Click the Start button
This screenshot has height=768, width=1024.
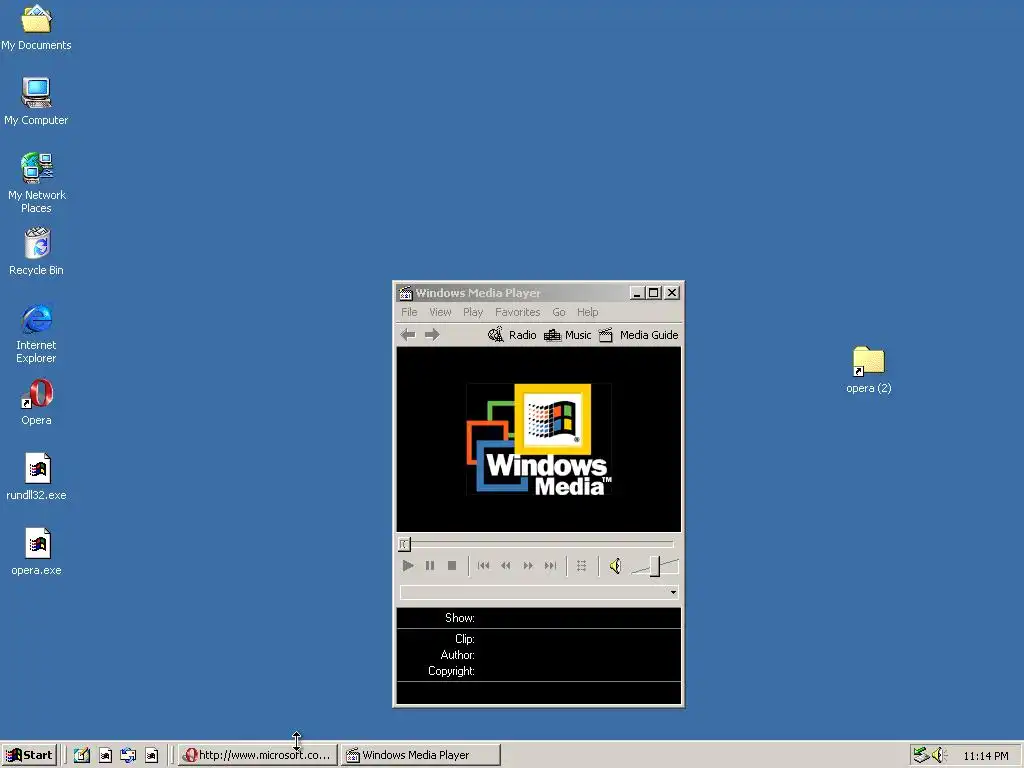point(29,755)
